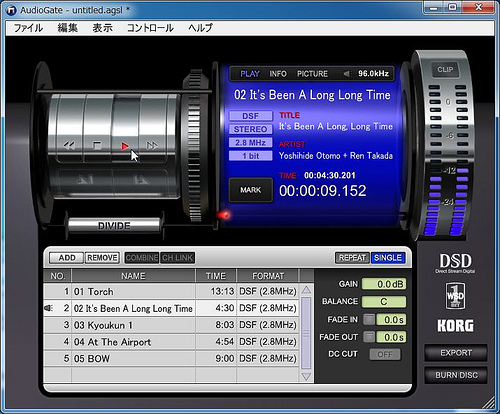Click the rewind transport button

pyautogui.click(x=69, y=146)
